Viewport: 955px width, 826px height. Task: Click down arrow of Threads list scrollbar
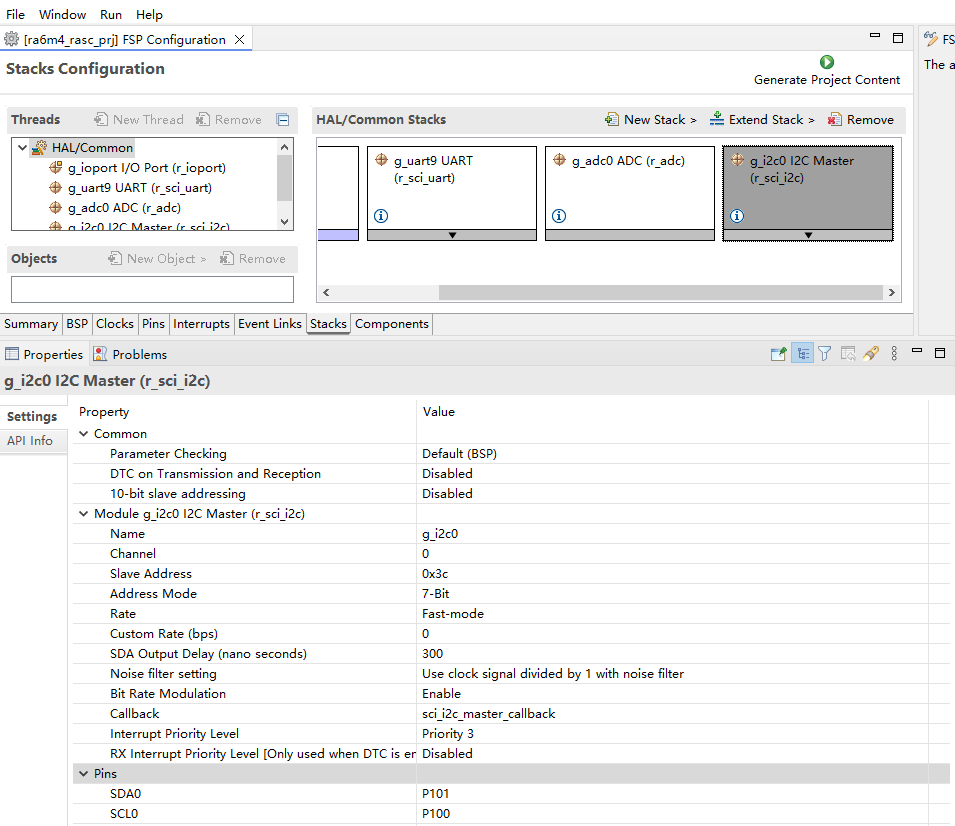tap(284, 222)
